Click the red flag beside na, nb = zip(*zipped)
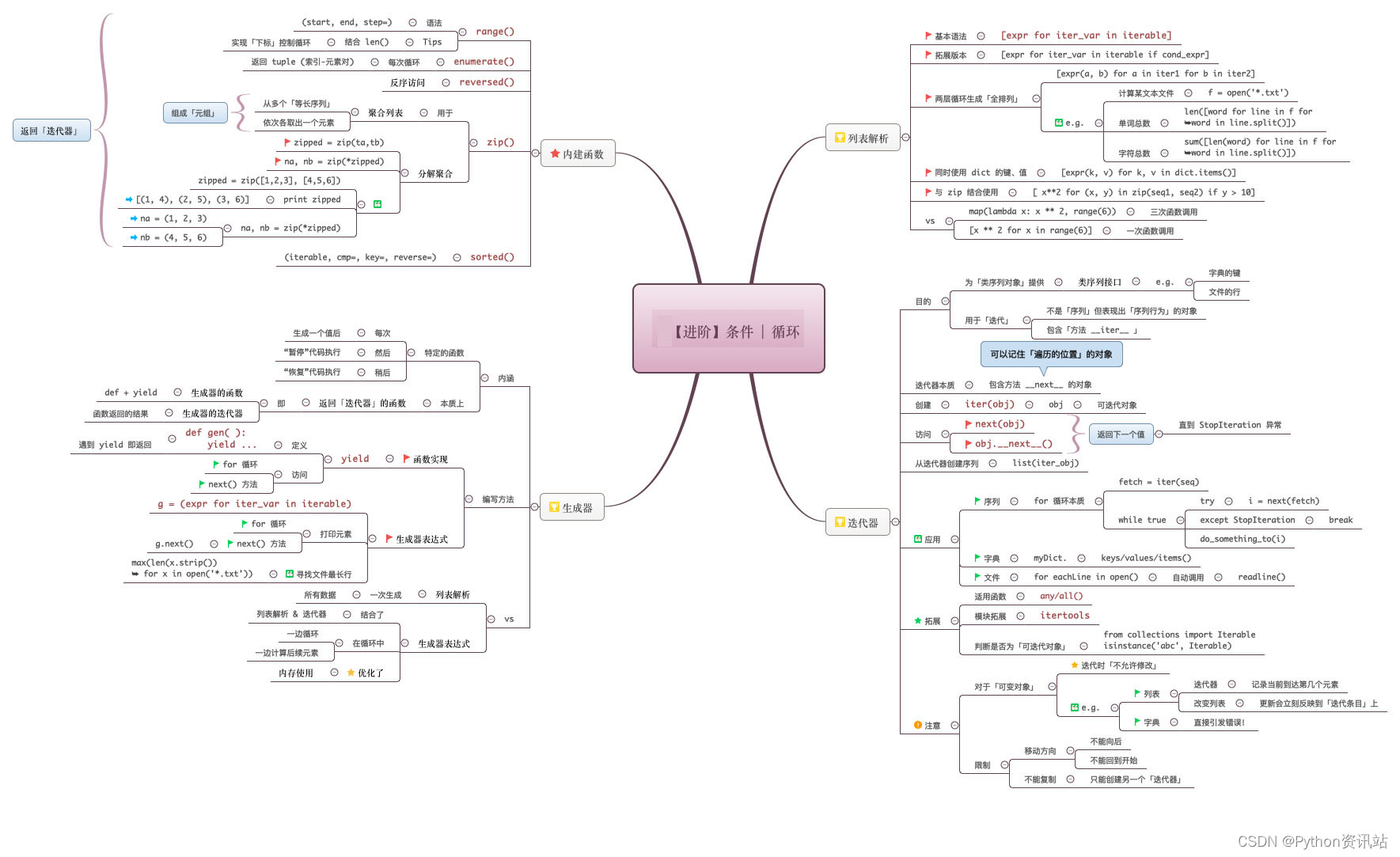 point(278,161)
